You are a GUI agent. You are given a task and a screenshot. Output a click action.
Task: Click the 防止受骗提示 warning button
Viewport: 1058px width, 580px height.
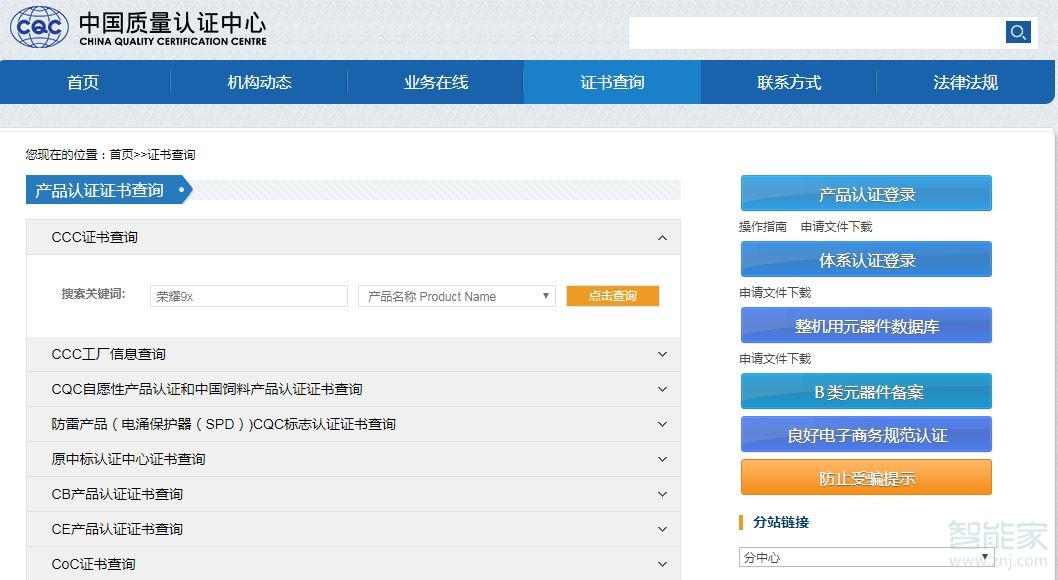(865, 477)
